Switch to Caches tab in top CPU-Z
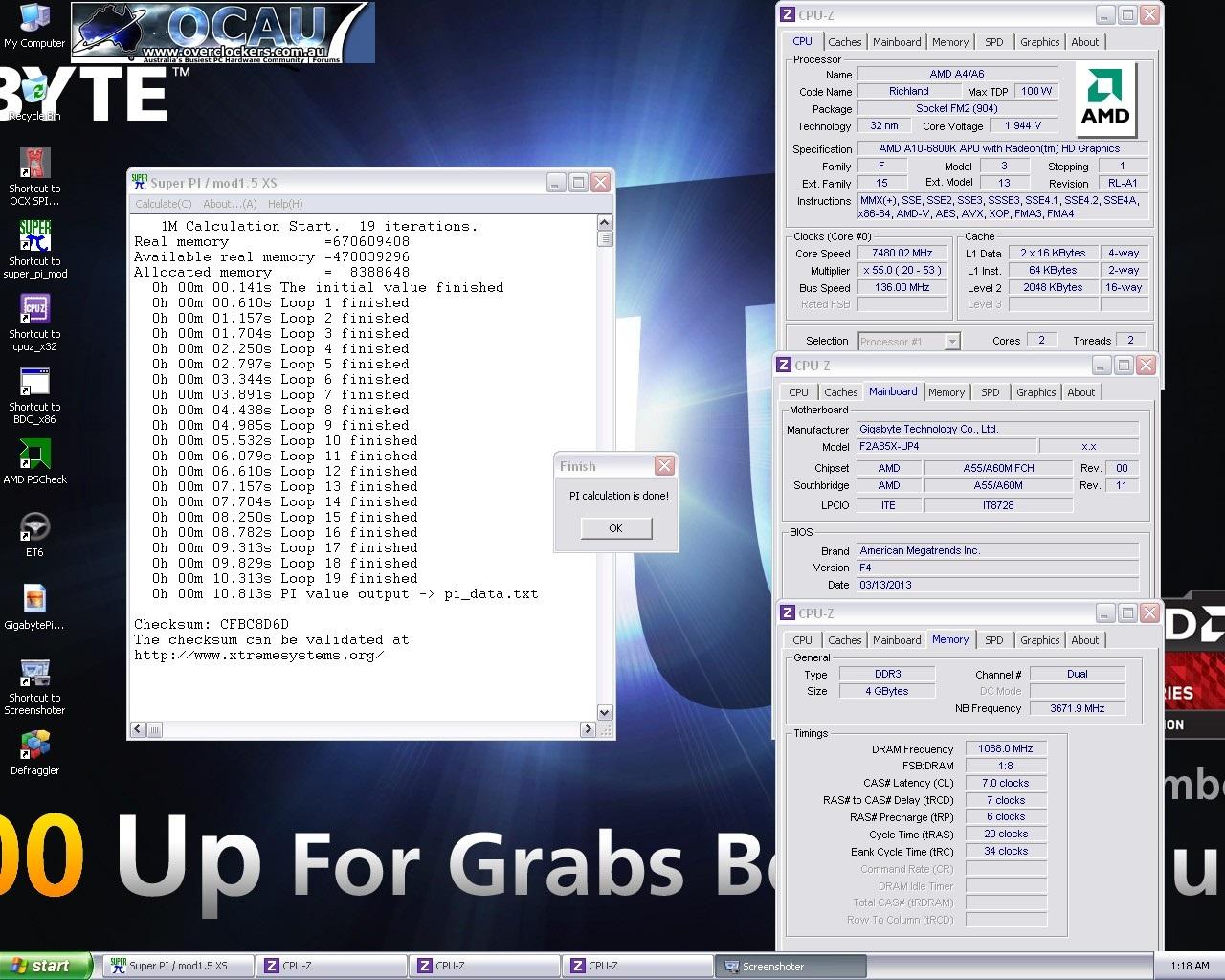 coord(845,42)
